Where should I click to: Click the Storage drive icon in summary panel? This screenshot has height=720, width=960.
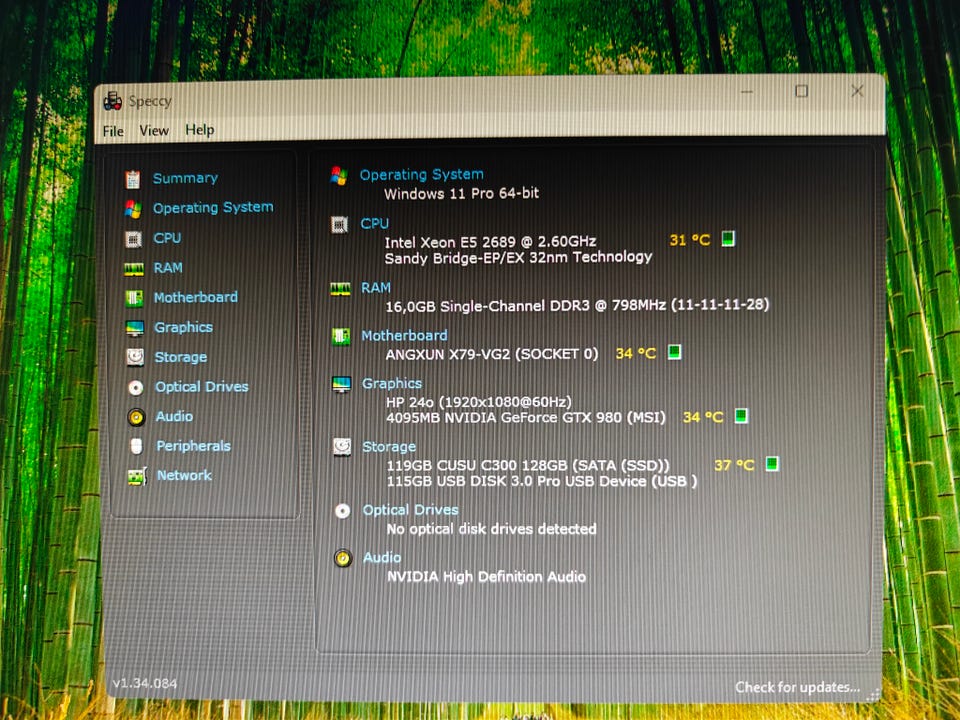point(342,447)
